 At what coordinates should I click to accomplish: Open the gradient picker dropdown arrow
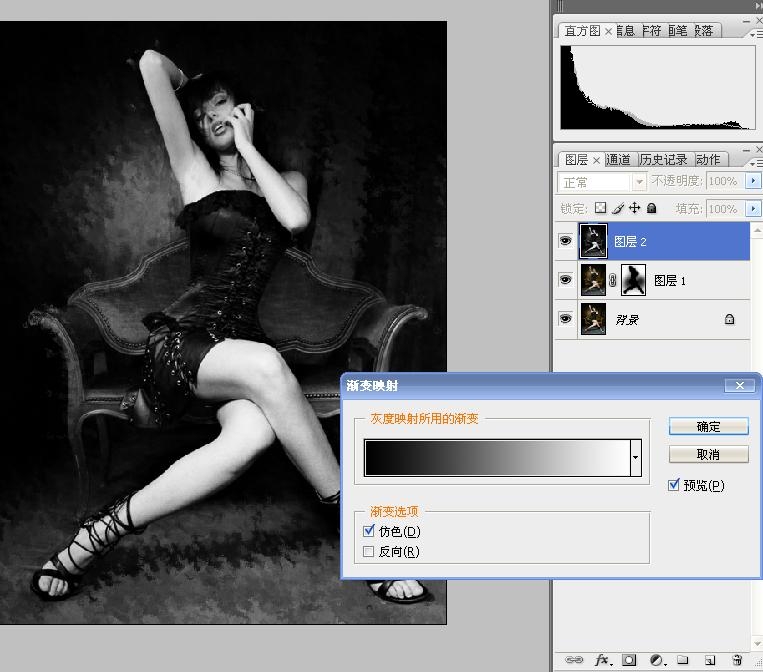click(636, 457)
